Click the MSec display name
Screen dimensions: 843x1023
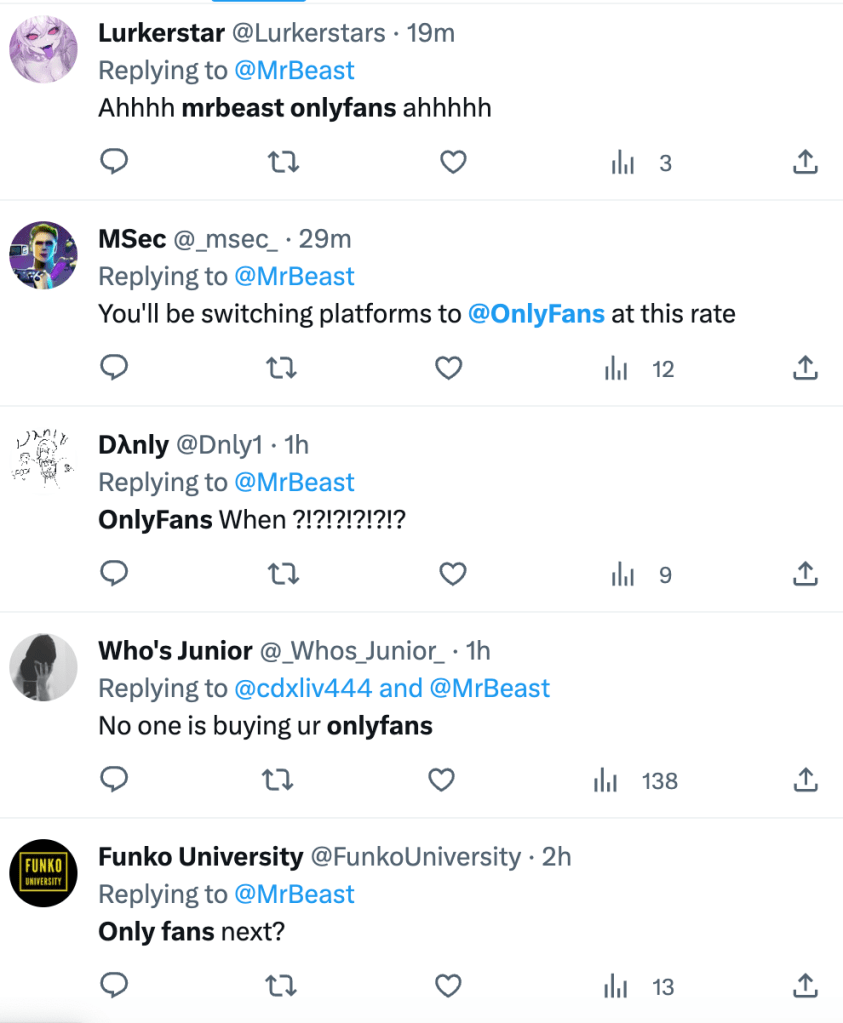click(132, 239)
